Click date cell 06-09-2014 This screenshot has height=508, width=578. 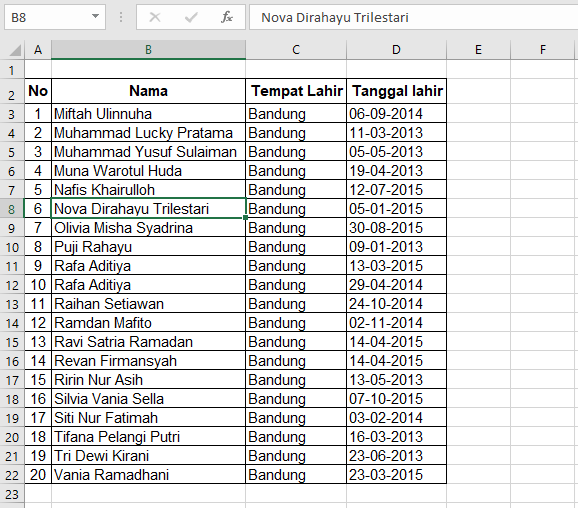pyautogui.click(x=397, y=114)
